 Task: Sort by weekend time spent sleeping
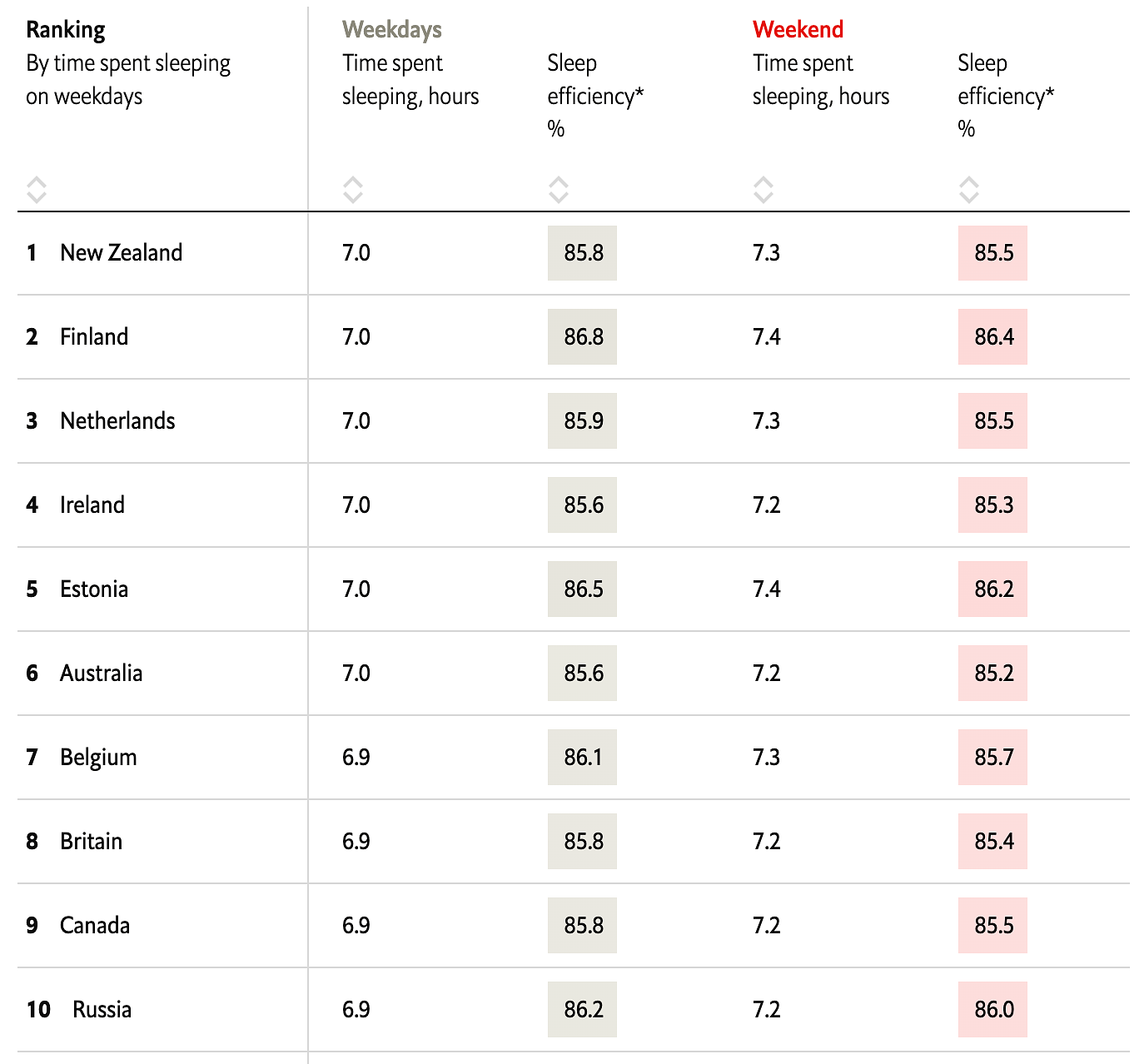[763, 190]
